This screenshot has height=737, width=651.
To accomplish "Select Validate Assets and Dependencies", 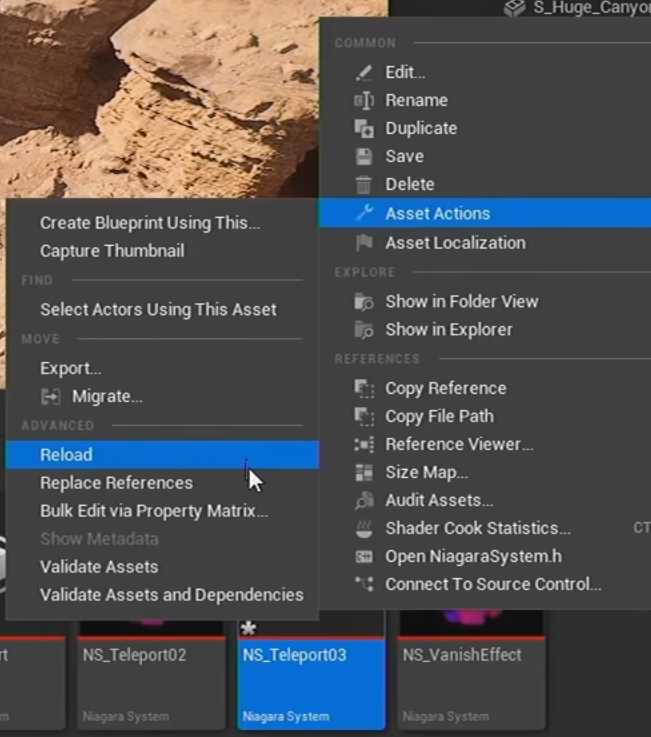I will click(162, 595).
